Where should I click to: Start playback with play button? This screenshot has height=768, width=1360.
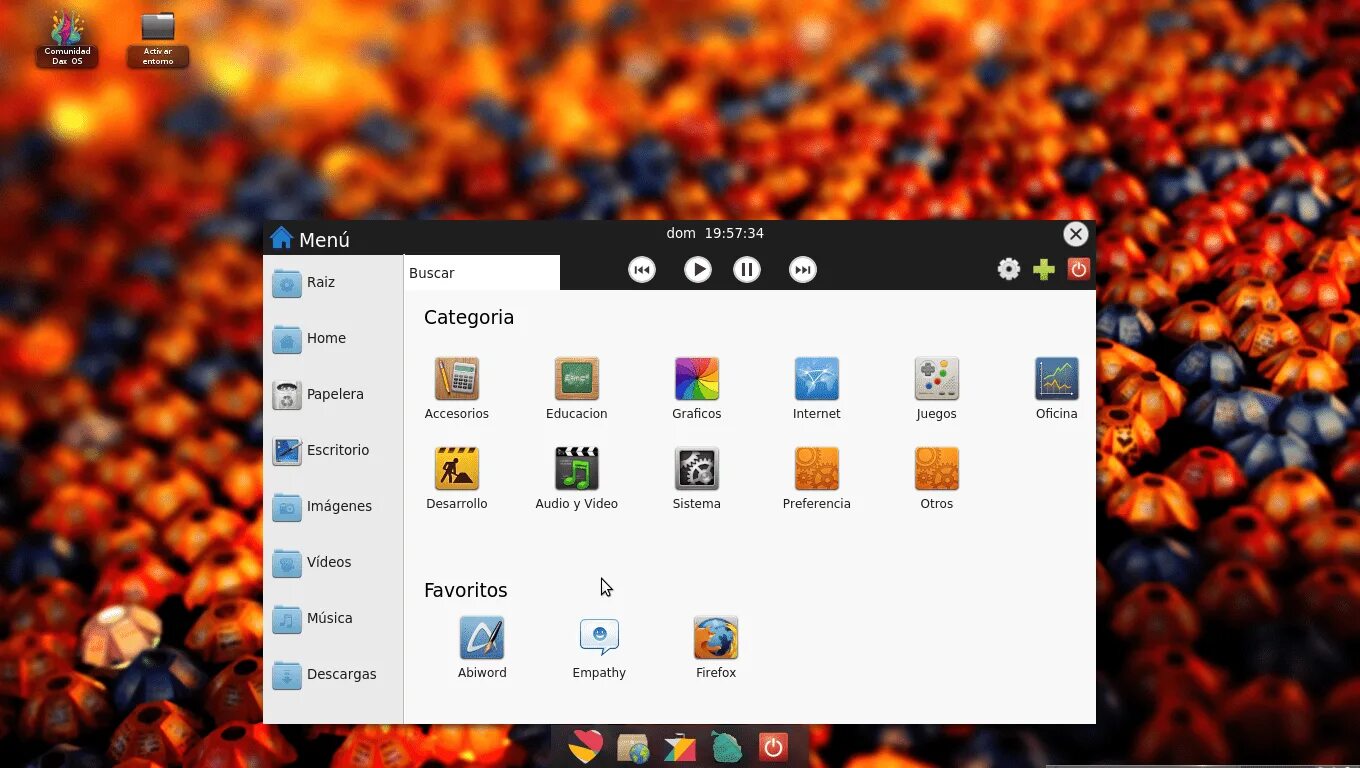(x=697, y=270)
